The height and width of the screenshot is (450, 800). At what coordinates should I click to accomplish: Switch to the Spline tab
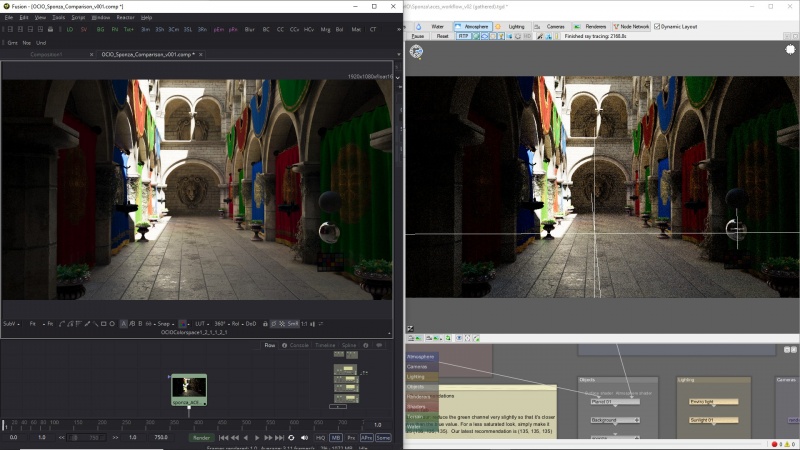click(x=349, y=345)
